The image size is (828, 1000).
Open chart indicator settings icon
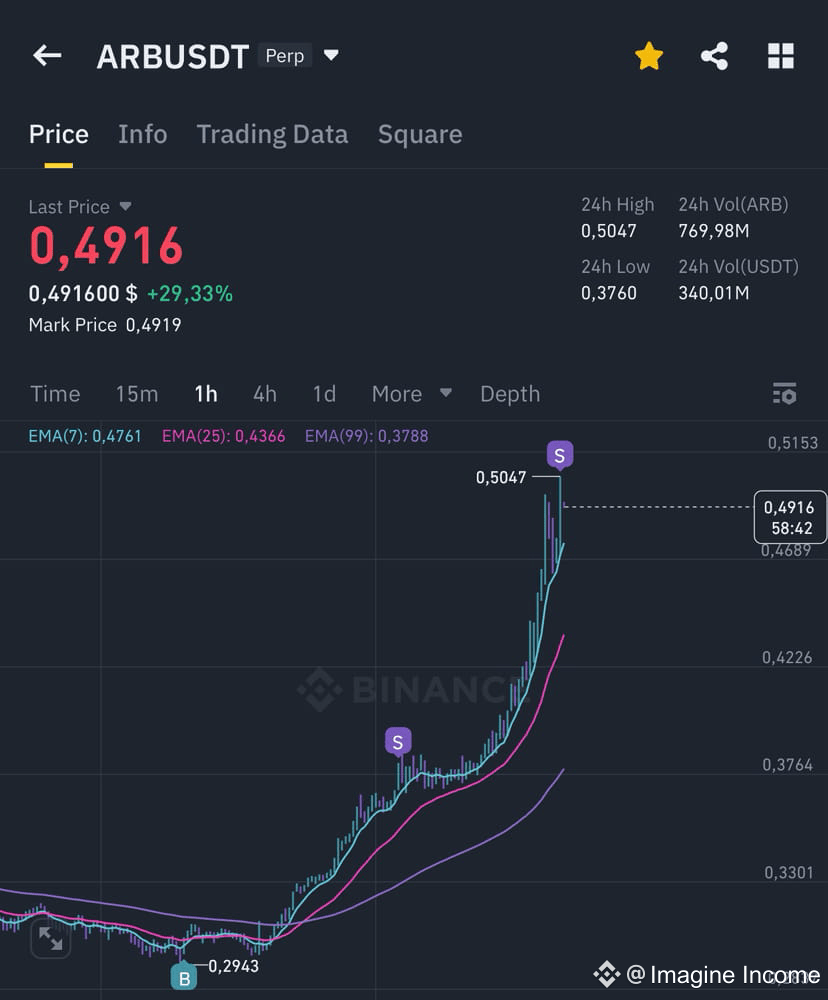[x=784, y=393]
